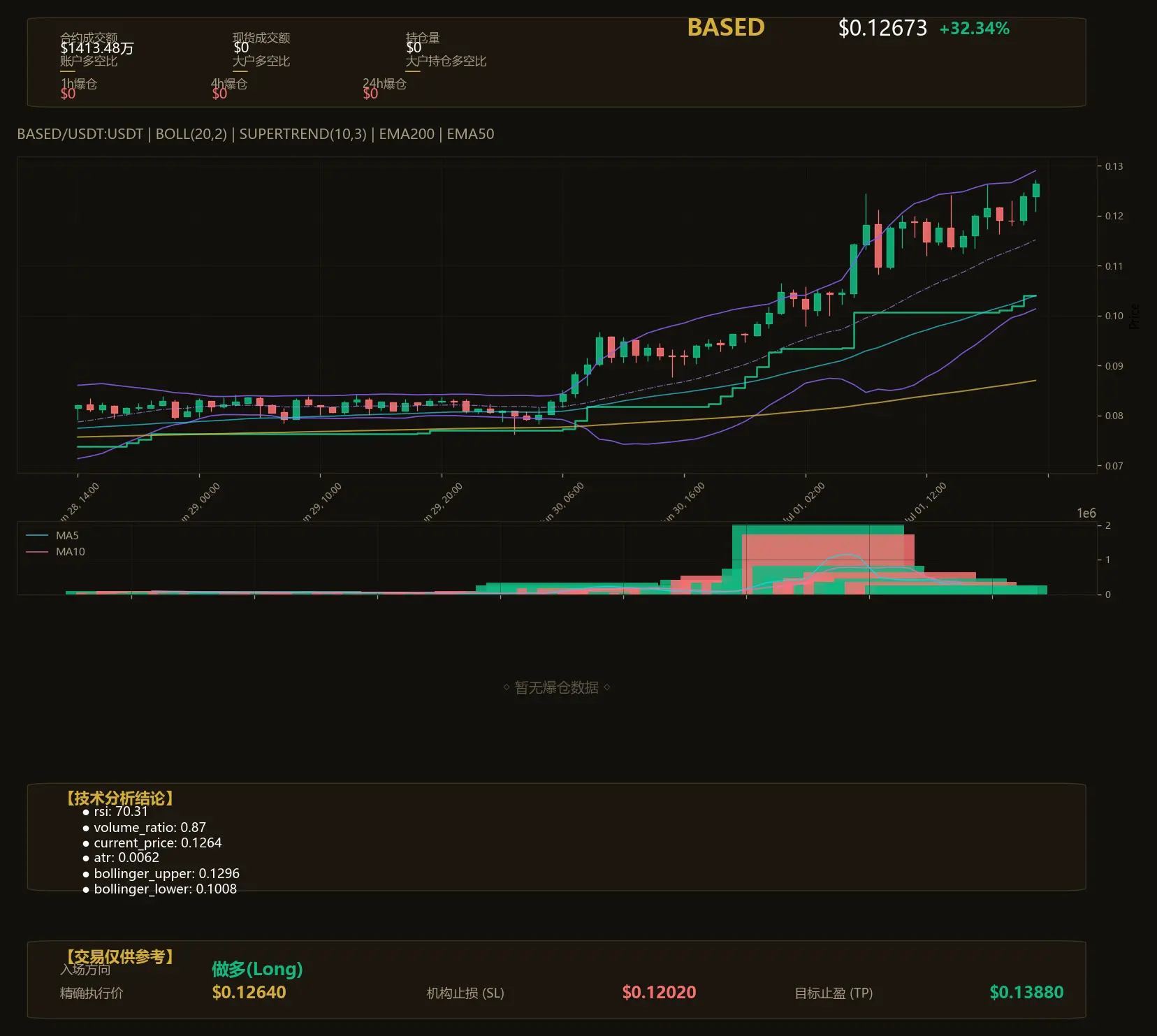Click the 做多(Long) direction value
1157x1036 pixels.
point(257,969)
